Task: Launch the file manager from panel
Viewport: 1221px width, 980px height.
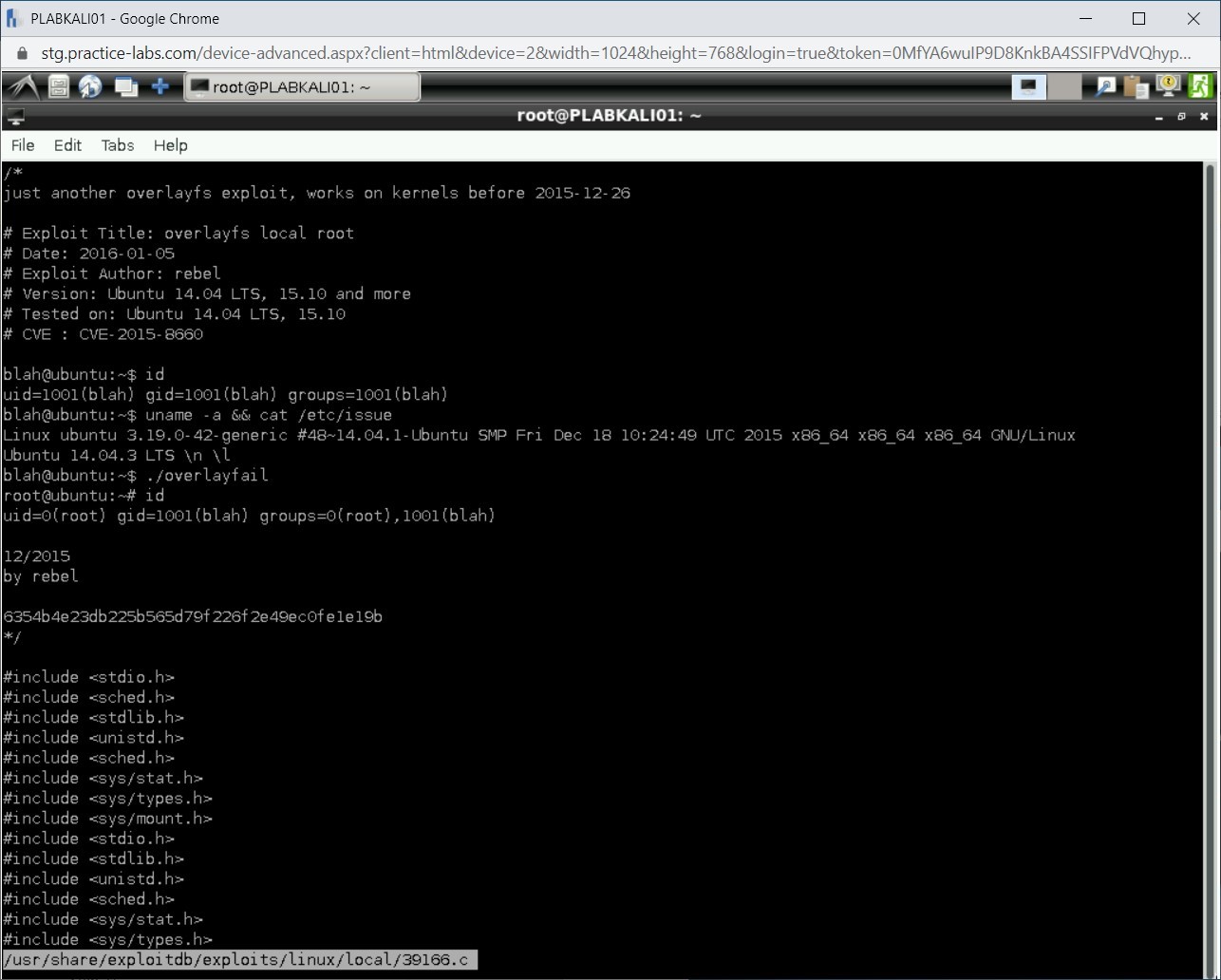Action: [59, 87]
